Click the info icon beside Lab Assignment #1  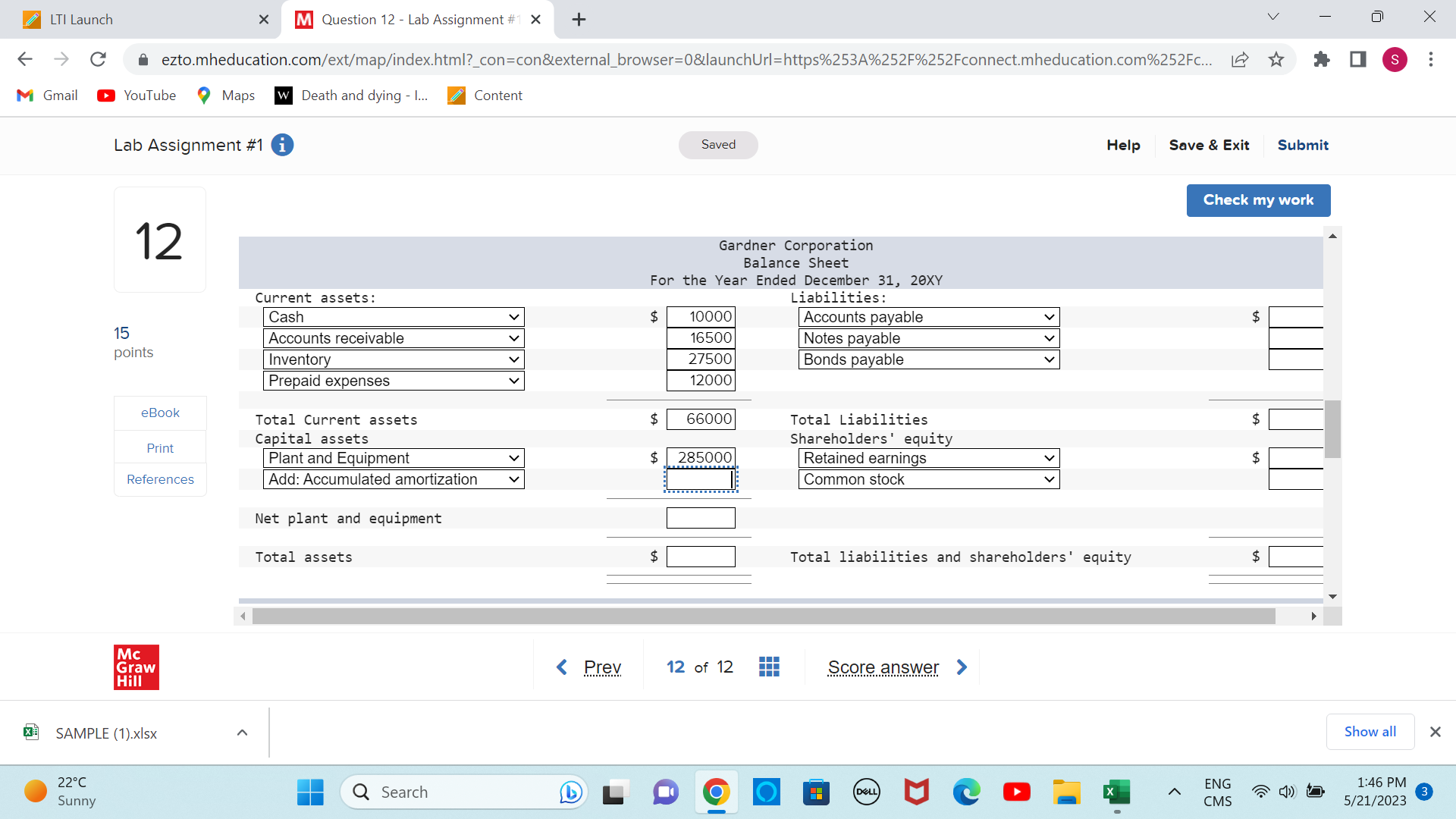[x=282, y=145]
